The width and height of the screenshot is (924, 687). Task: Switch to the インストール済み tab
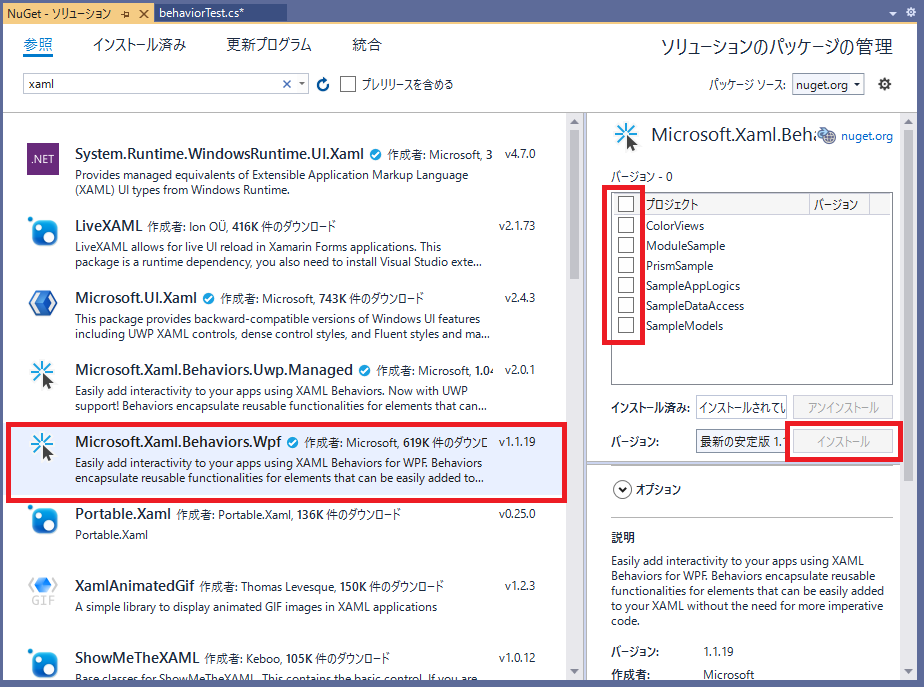click(139, 45)
